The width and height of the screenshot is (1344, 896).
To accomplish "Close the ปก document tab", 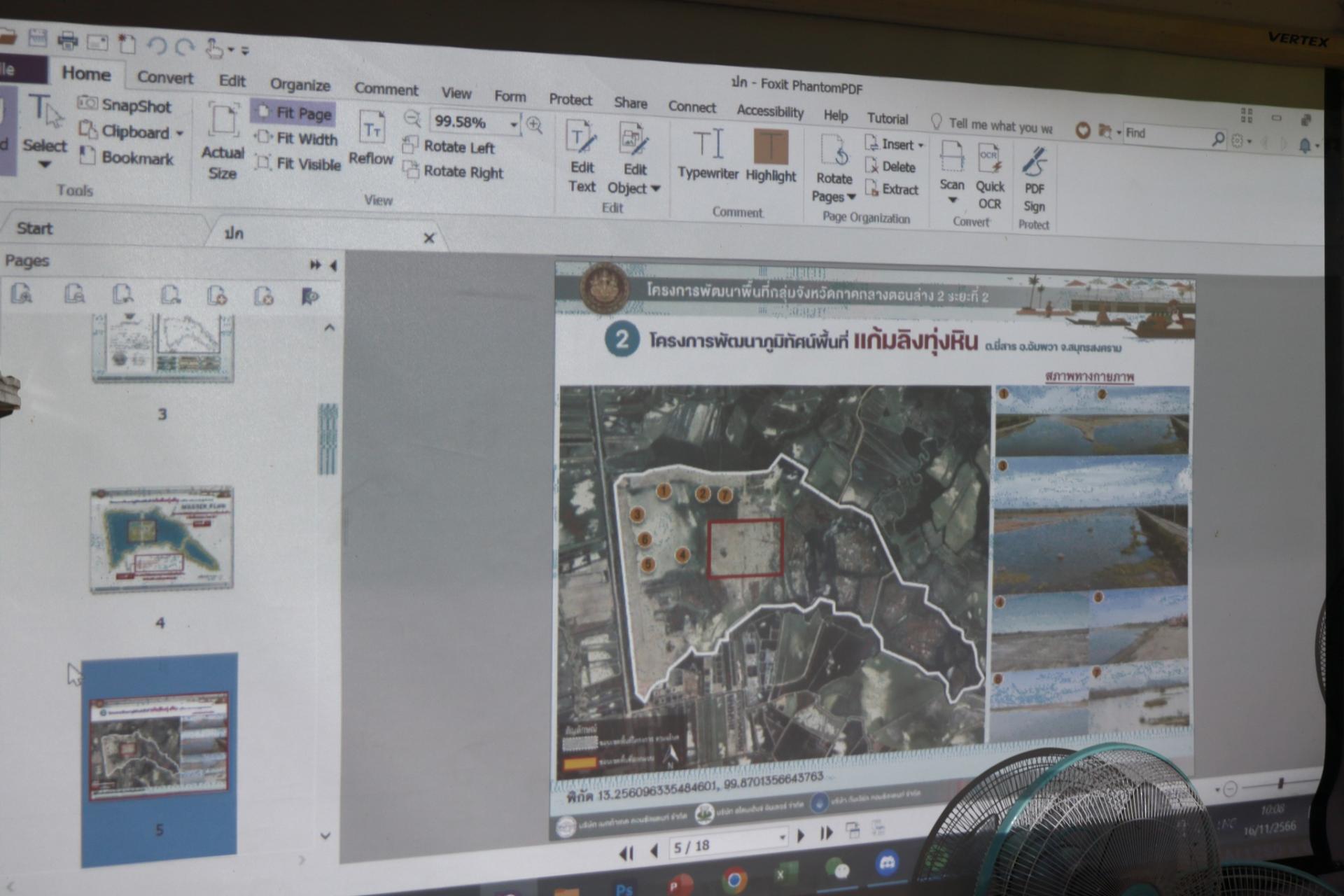I will click(x=429, y=238).
